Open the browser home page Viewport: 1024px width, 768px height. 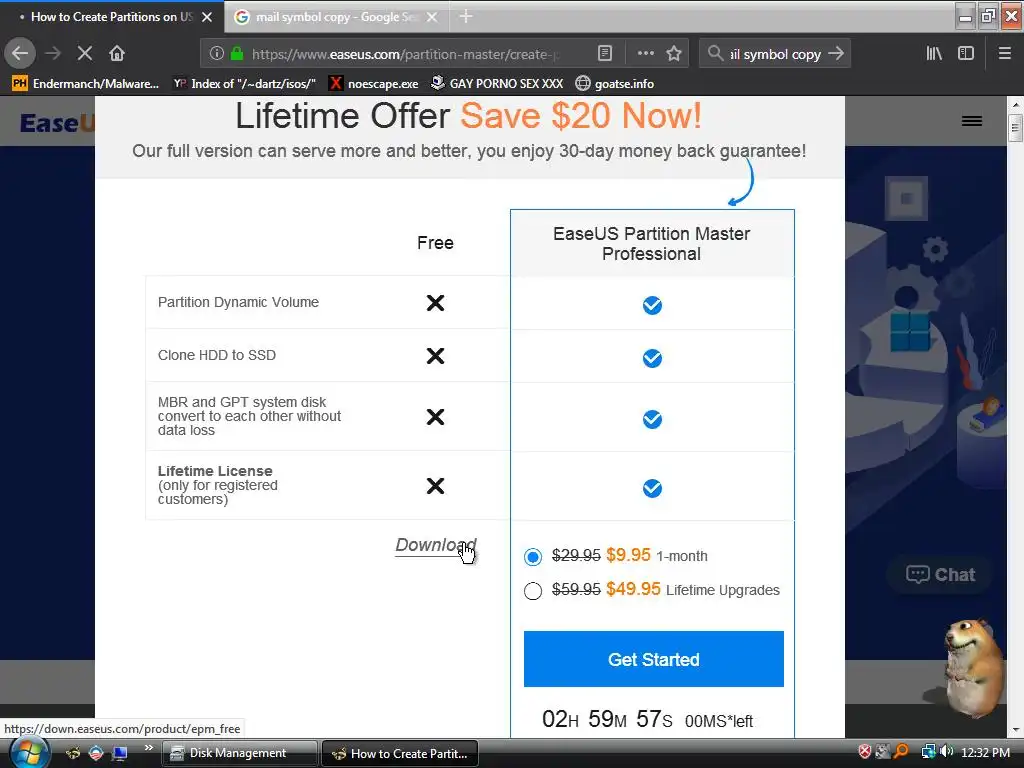coord(117,53)
